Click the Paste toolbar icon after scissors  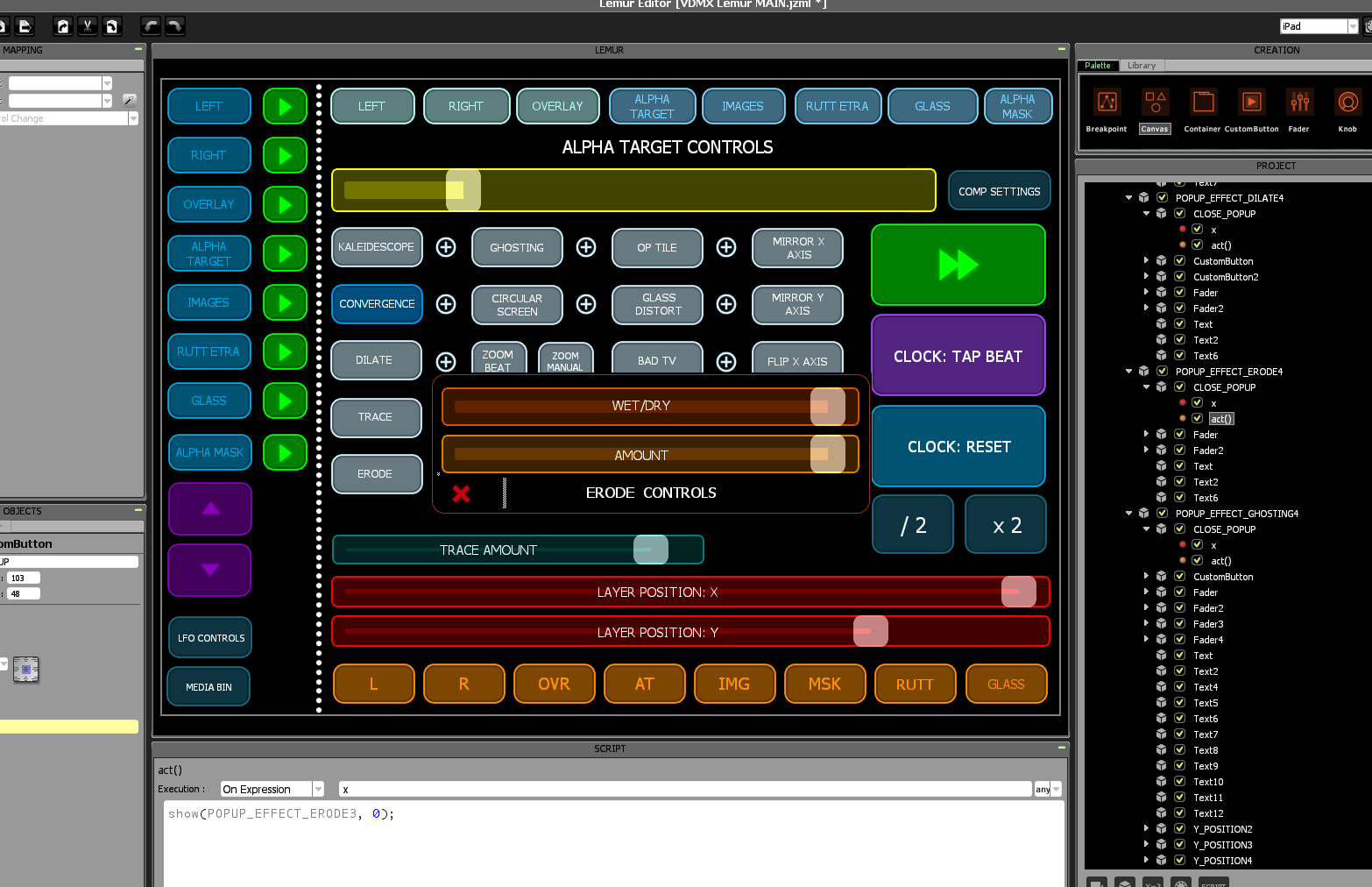coord(112,26)
